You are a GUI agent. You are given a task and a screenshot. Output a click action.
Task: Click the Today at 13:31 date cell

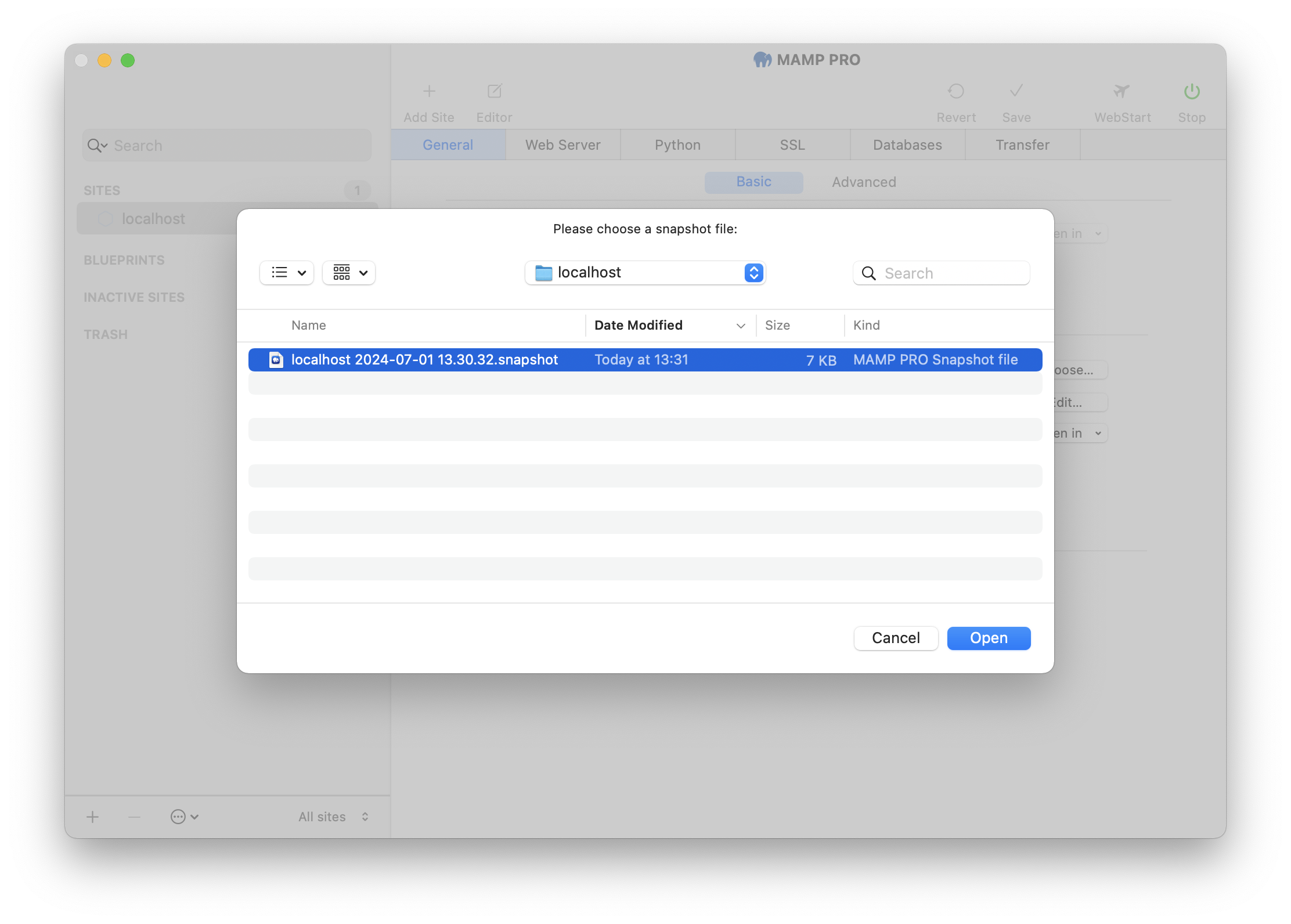[x=641, y=360]
